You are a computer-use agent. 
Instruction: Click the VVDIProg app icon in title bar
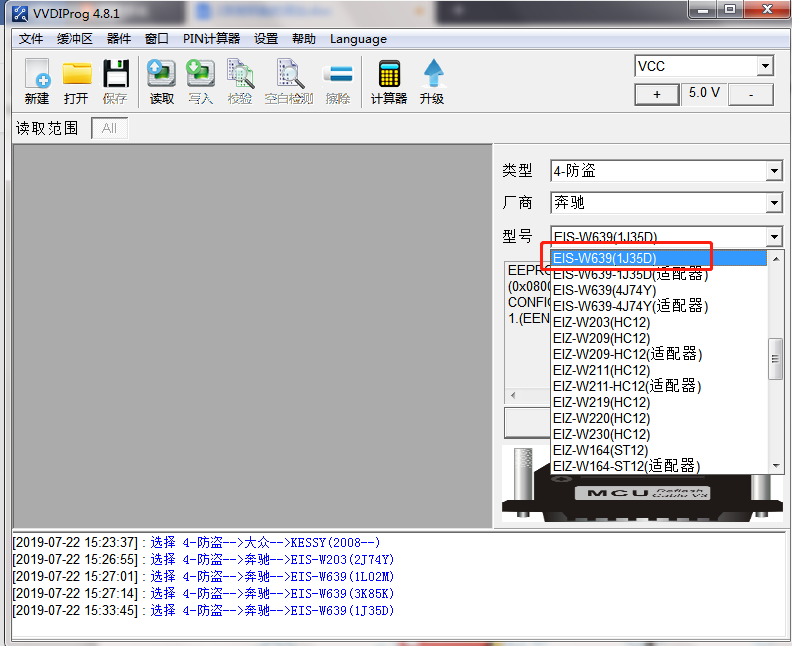[20, 14]
